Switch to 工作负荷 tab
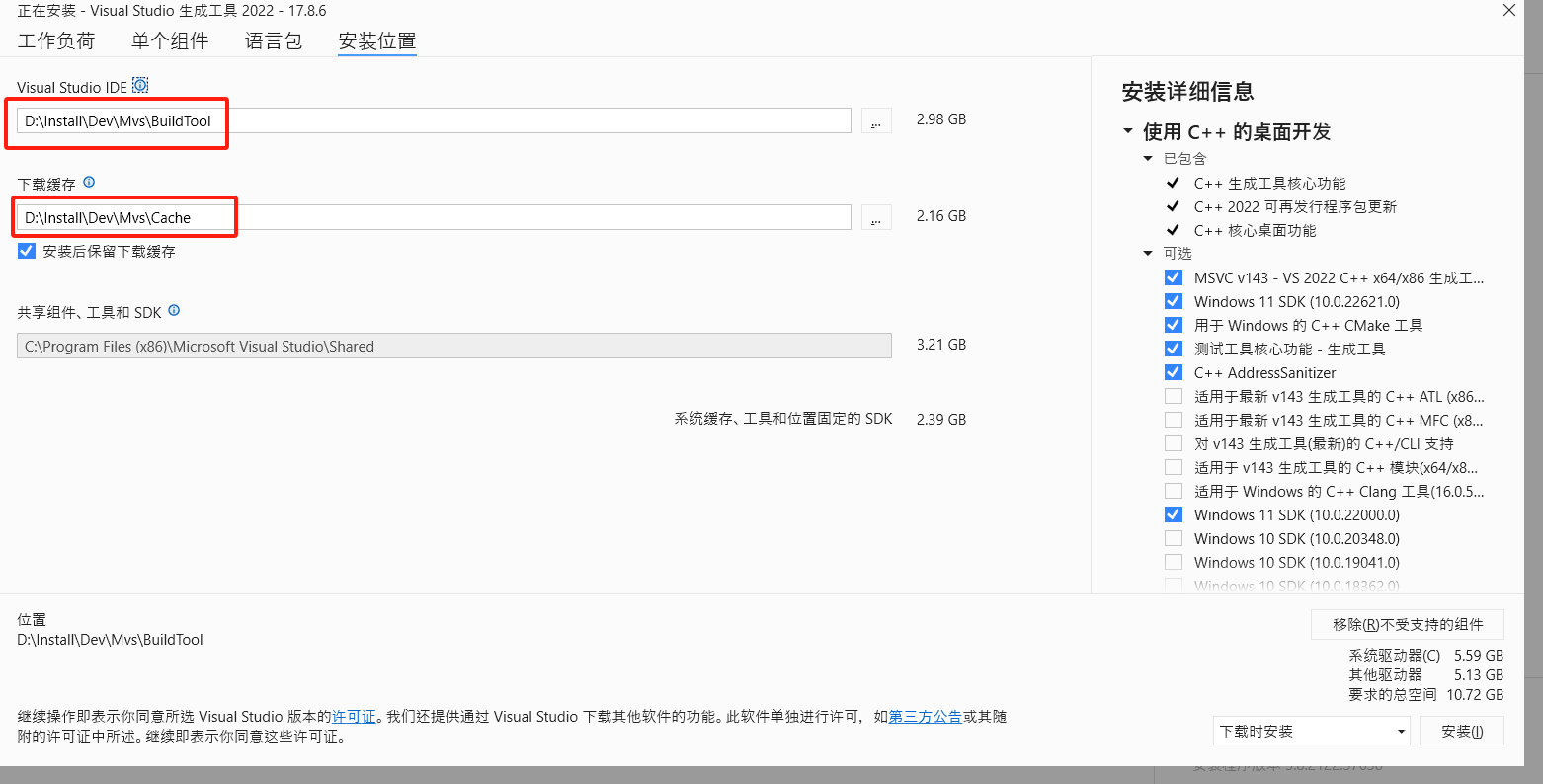This screenshot has height=784, width=1543. (56, 41)
